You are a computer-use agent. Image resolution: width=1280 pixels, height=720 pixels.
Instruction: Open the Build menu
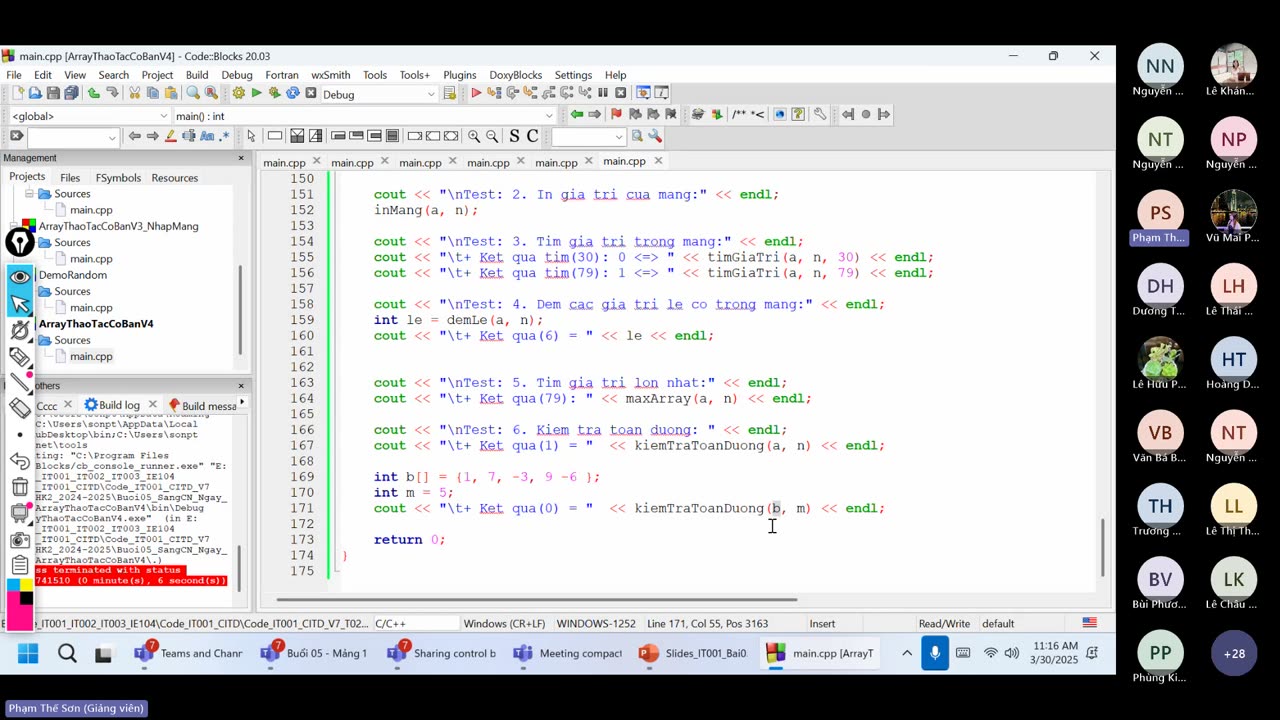197,75
